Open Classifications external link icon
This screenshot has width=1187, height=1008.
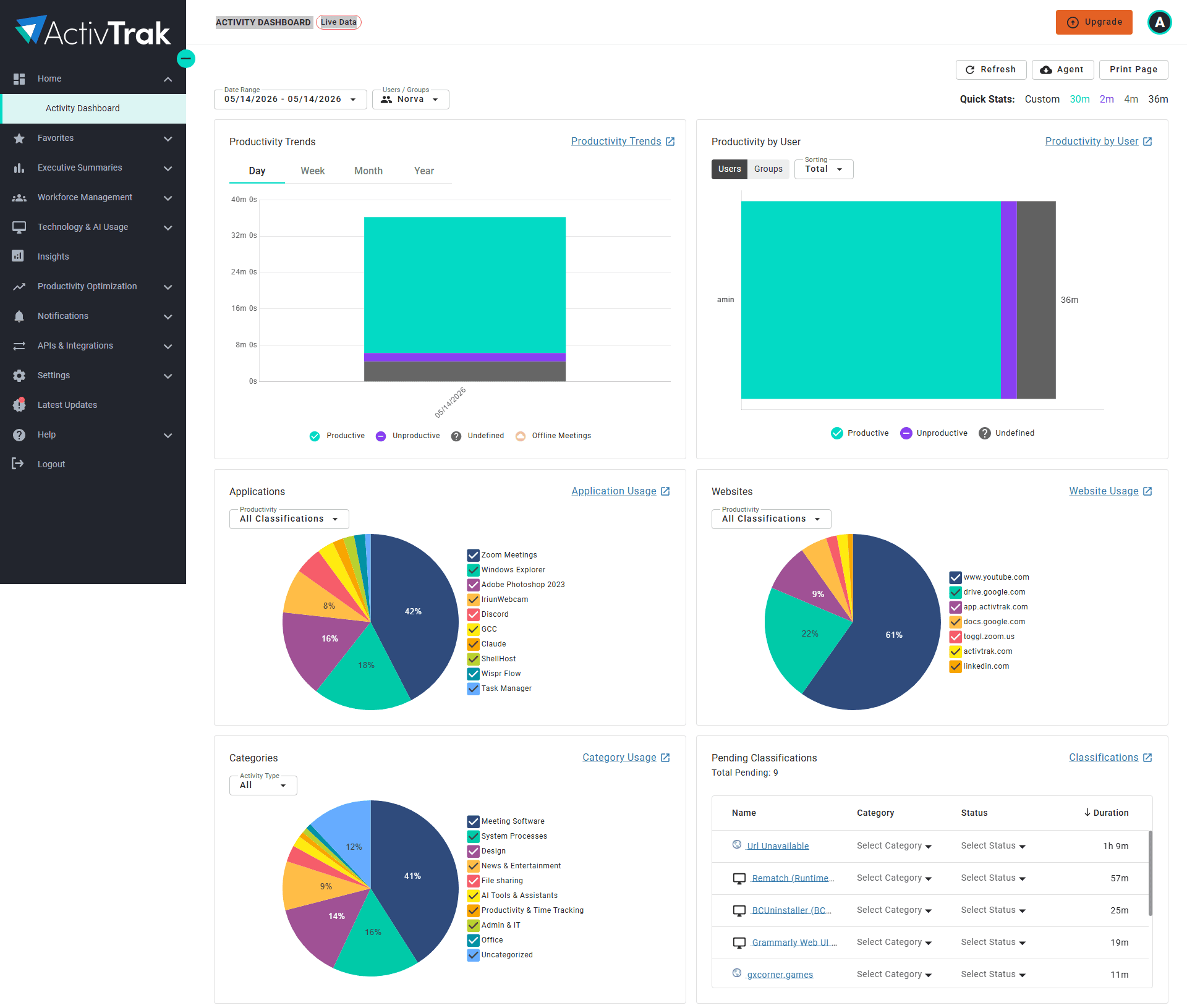tap(1147, 758)
